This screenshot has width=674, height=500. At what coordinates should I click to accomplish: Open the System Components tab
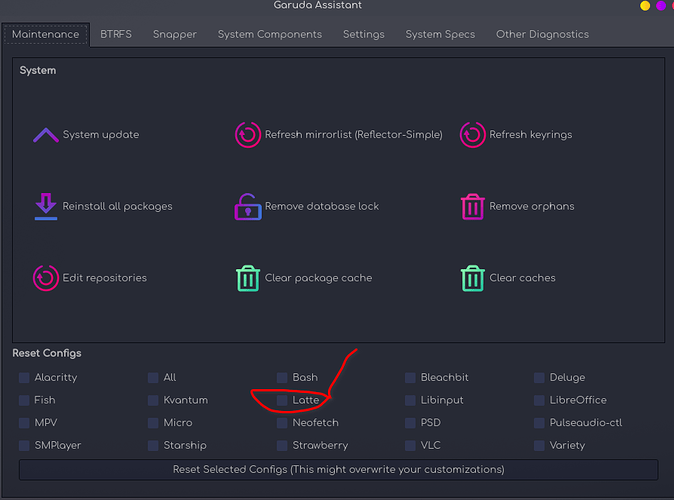pos(270,34)
